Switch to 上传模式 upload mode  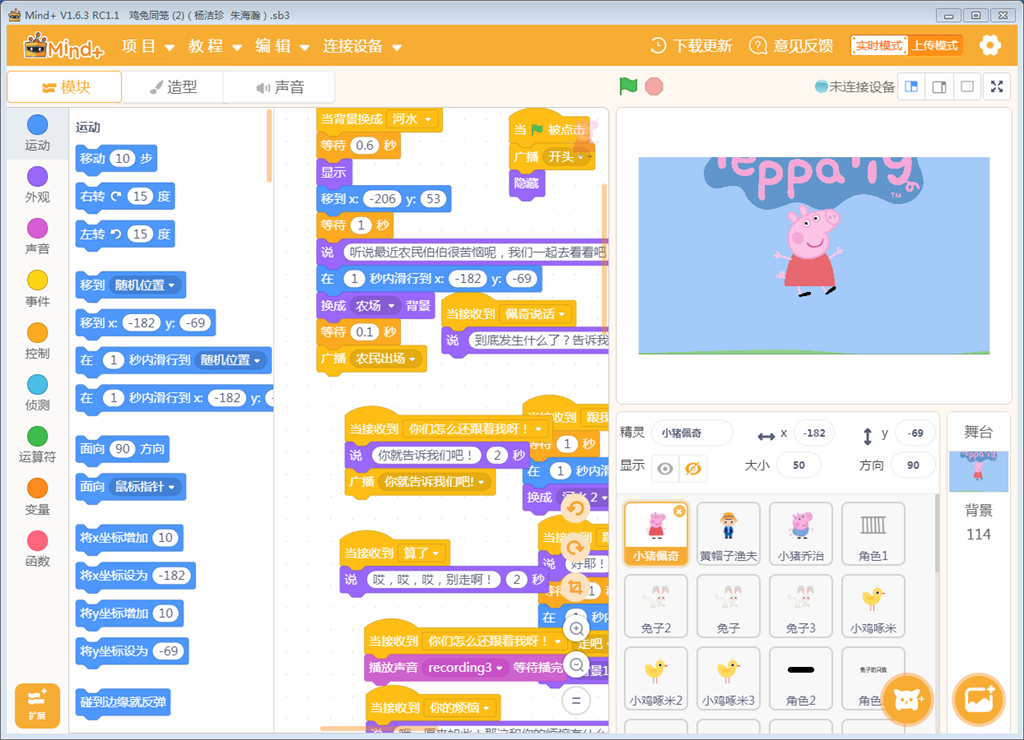(x=935, y=45)
